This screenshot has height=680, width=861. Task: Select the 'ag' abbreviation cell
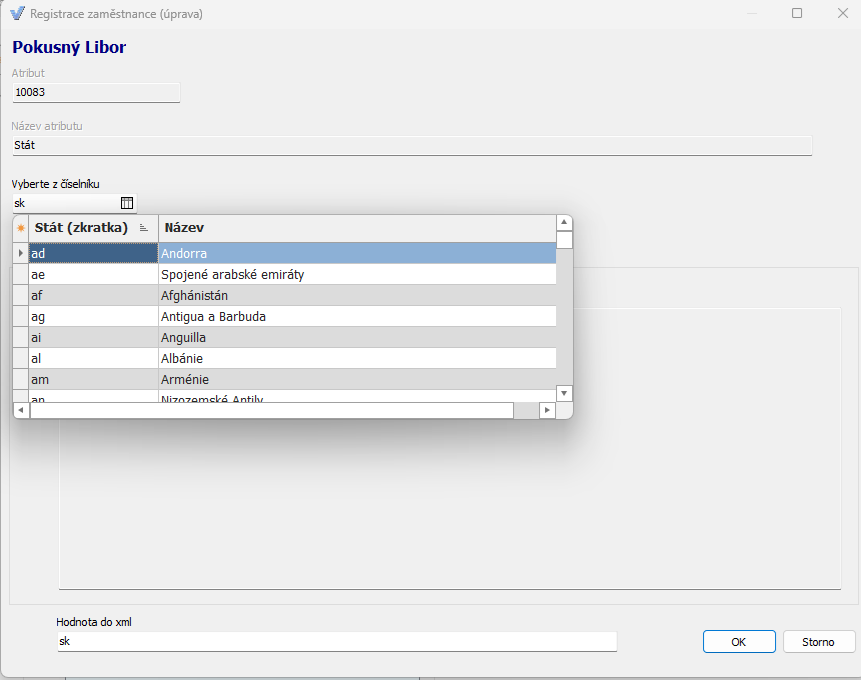92,316
